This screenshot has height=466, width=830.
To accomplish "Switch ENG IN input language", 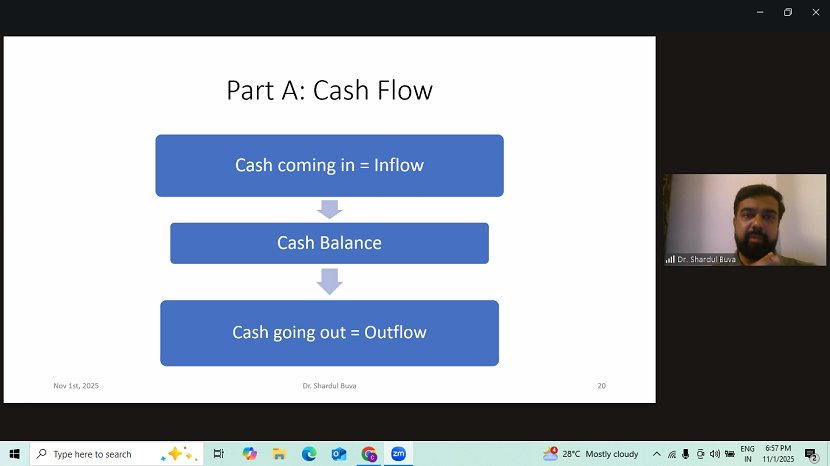I will click(747, 454).
